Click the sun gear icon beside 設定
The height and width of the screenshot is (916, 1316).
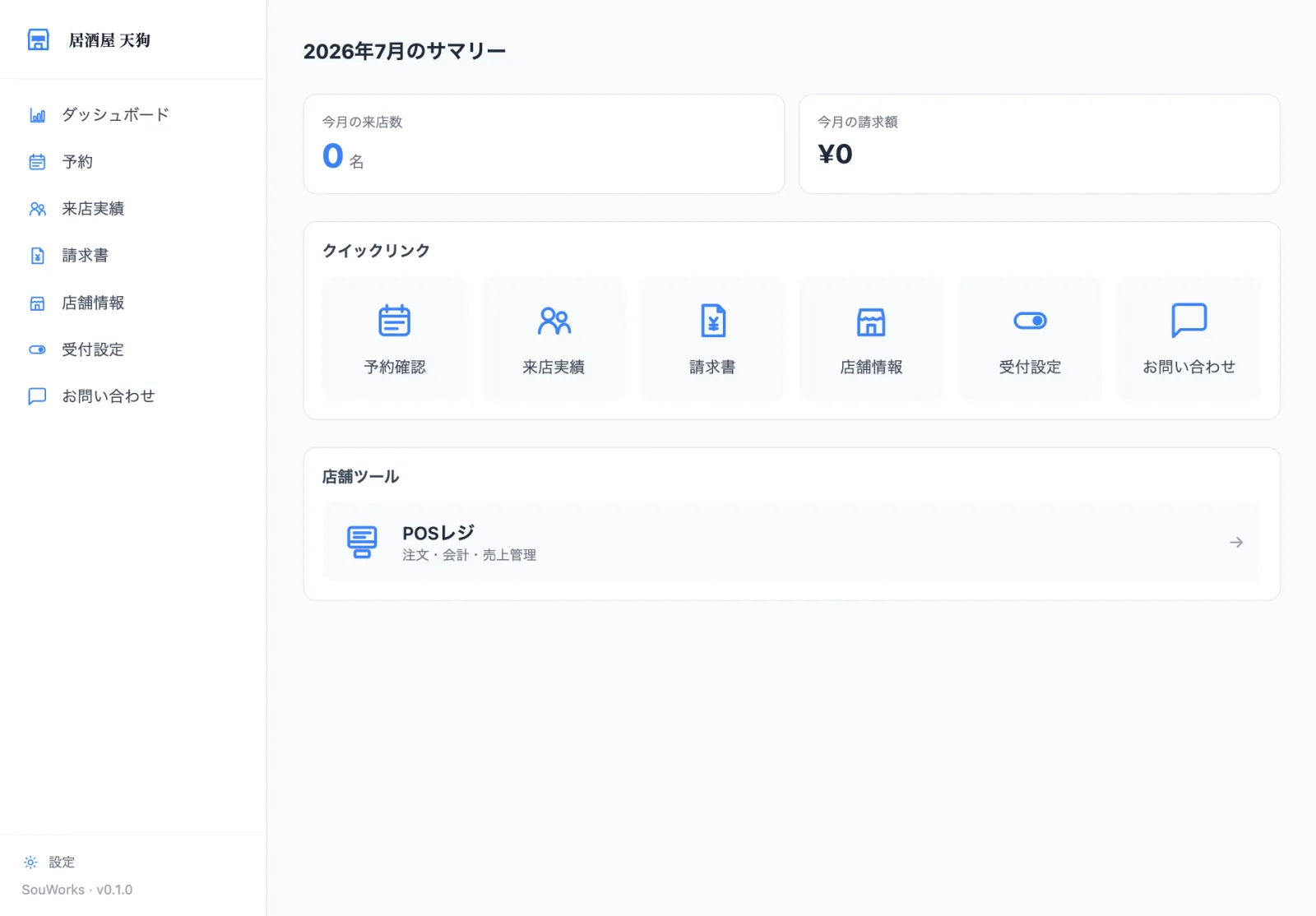coord(30,862)
